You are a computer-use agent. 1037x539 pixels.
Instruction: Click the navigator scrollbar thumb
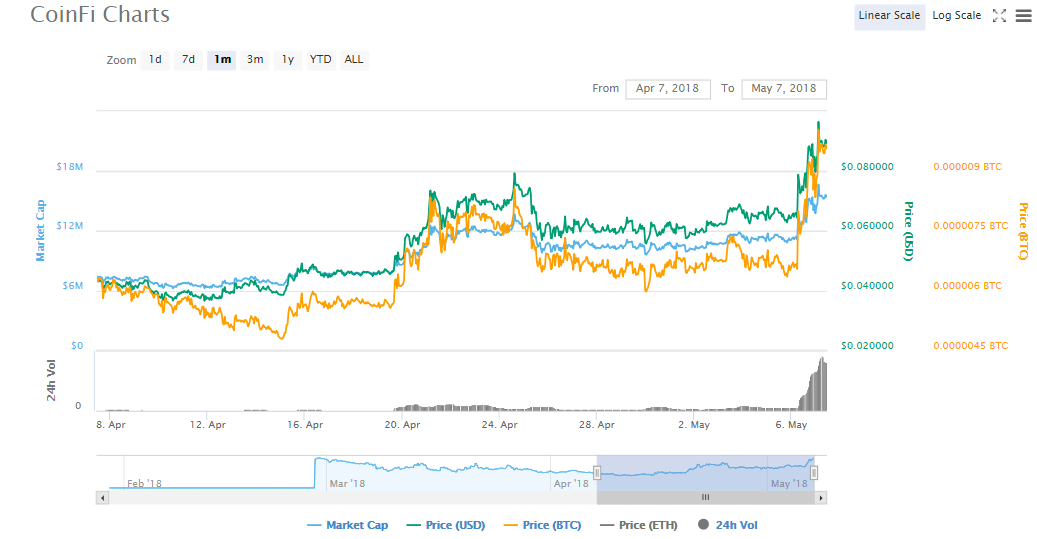coord(705,497)
